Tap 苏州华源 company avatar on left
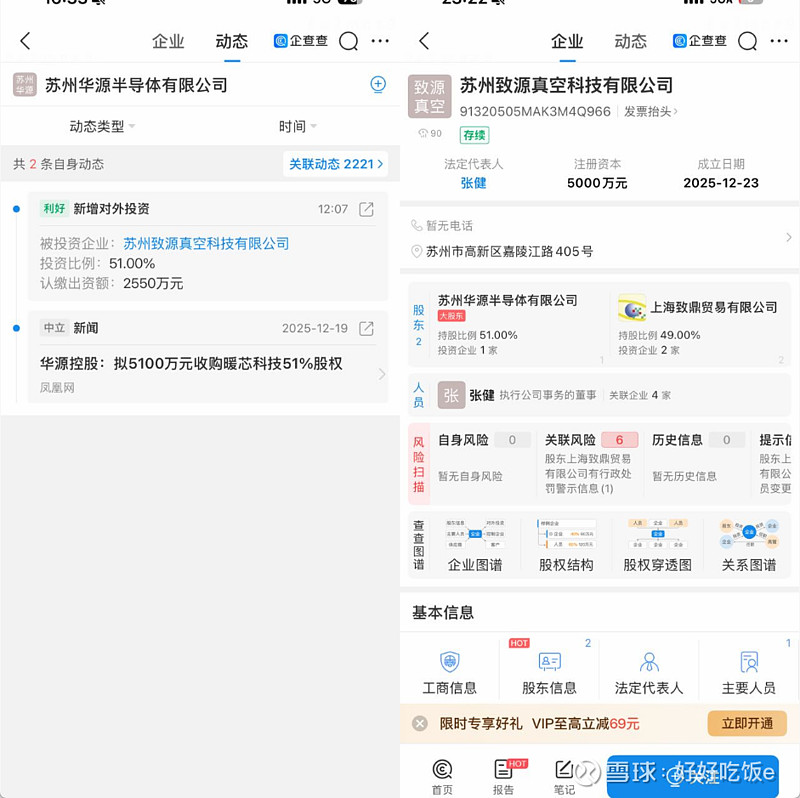The image size is (800, 798). click(24, 85)
